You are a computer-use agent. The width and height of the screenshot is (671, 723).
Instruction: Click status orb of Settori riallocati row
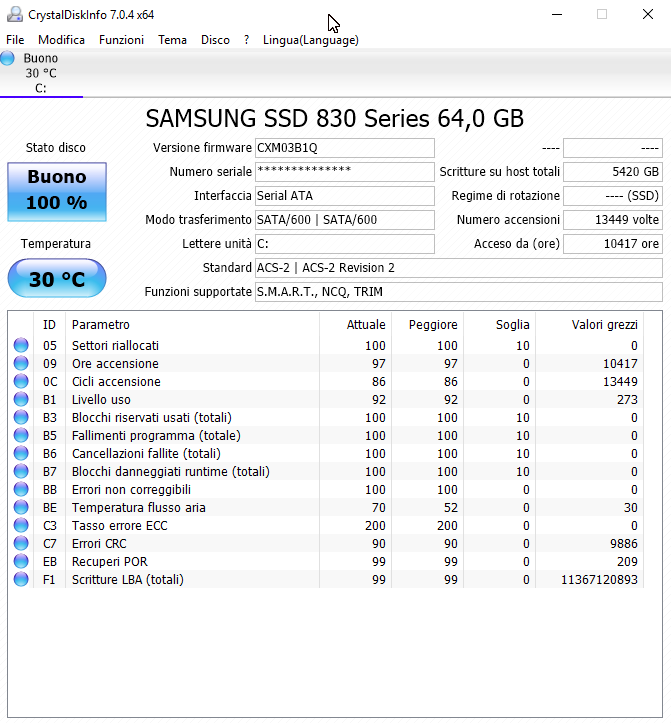tap(21, 345)
